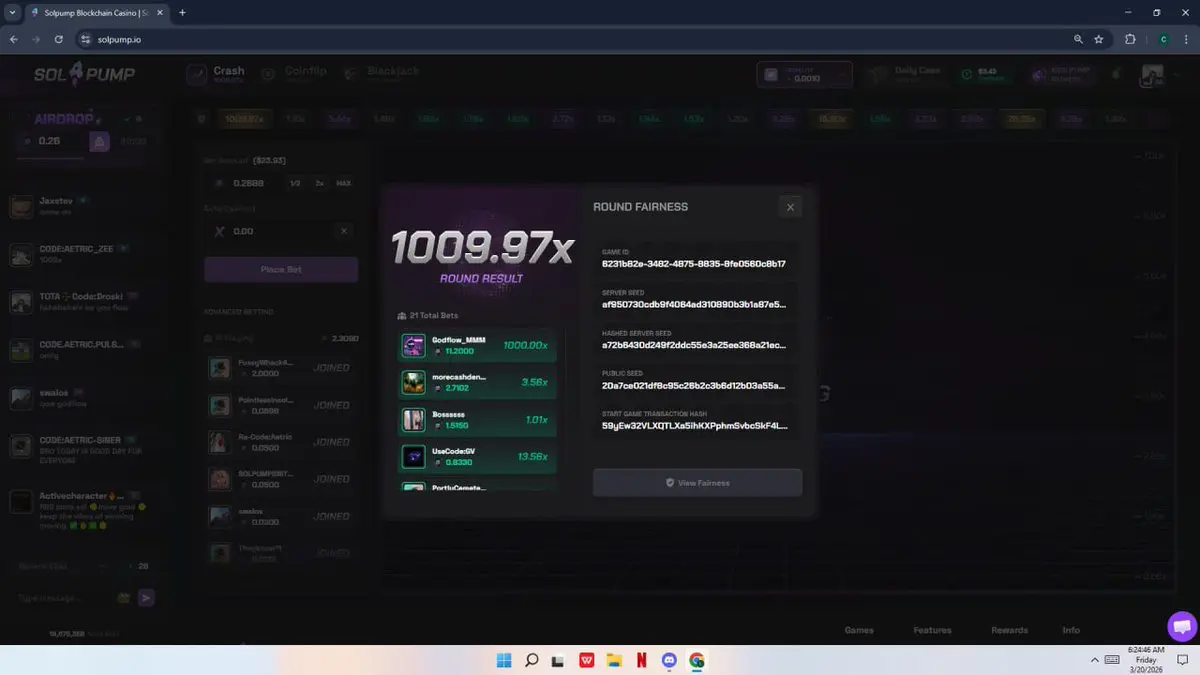Open the Crash game tab
The height and width of the screenshot is (675, 1200).
click(x=216, y=74)
